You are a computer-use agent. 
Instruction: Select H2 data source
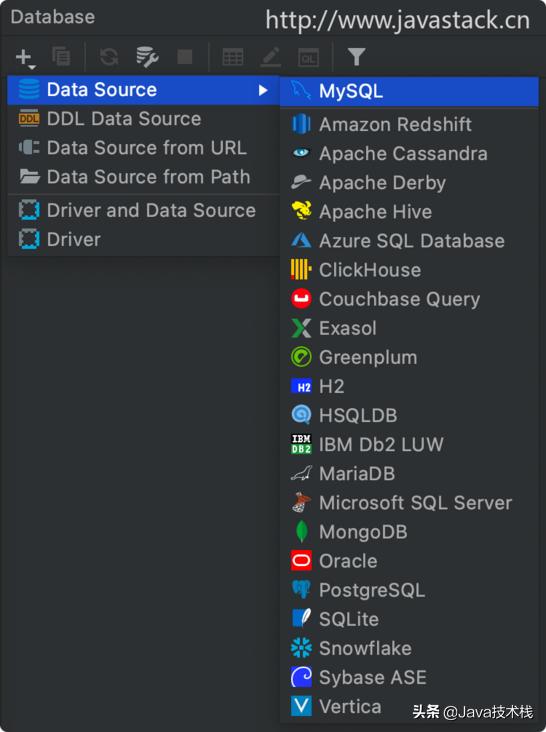[x=409, y=386]
